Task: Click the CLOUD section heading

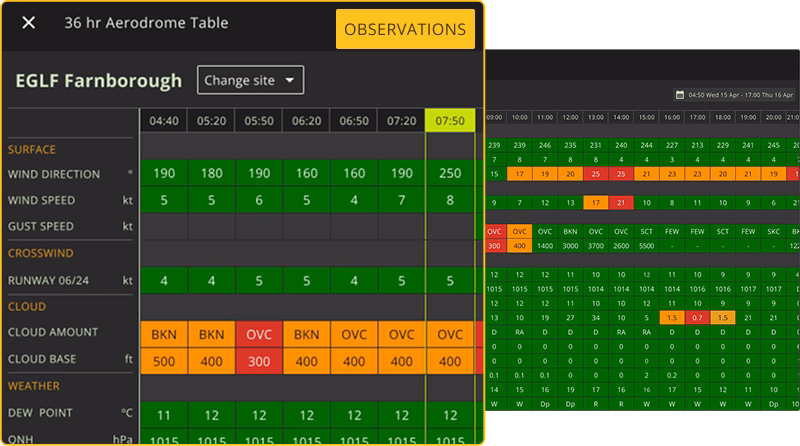Action: pyautogui.click(x=27, y=307)
